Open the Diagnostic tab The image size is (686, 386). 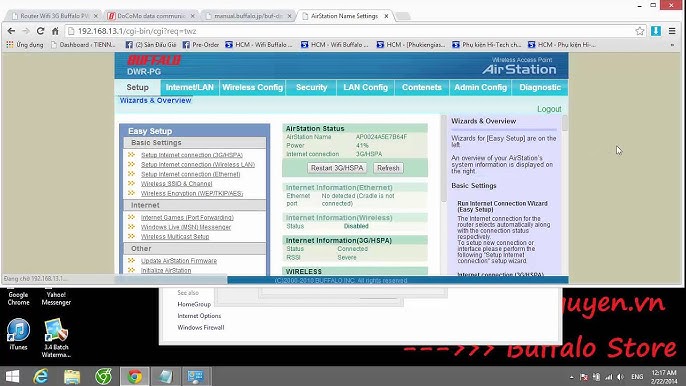coord(540,87)
